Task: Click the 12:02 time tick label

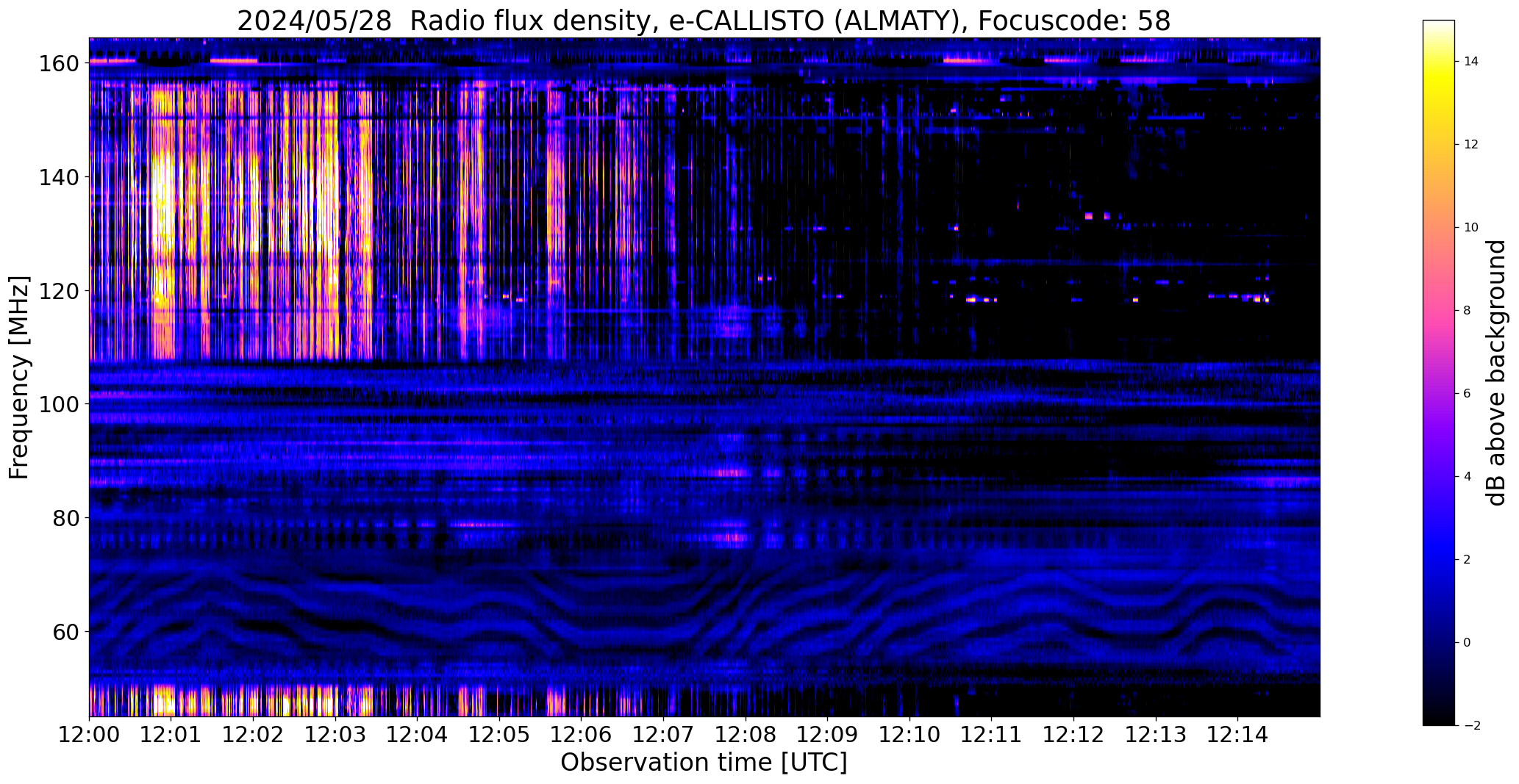Action: [254, 735]
